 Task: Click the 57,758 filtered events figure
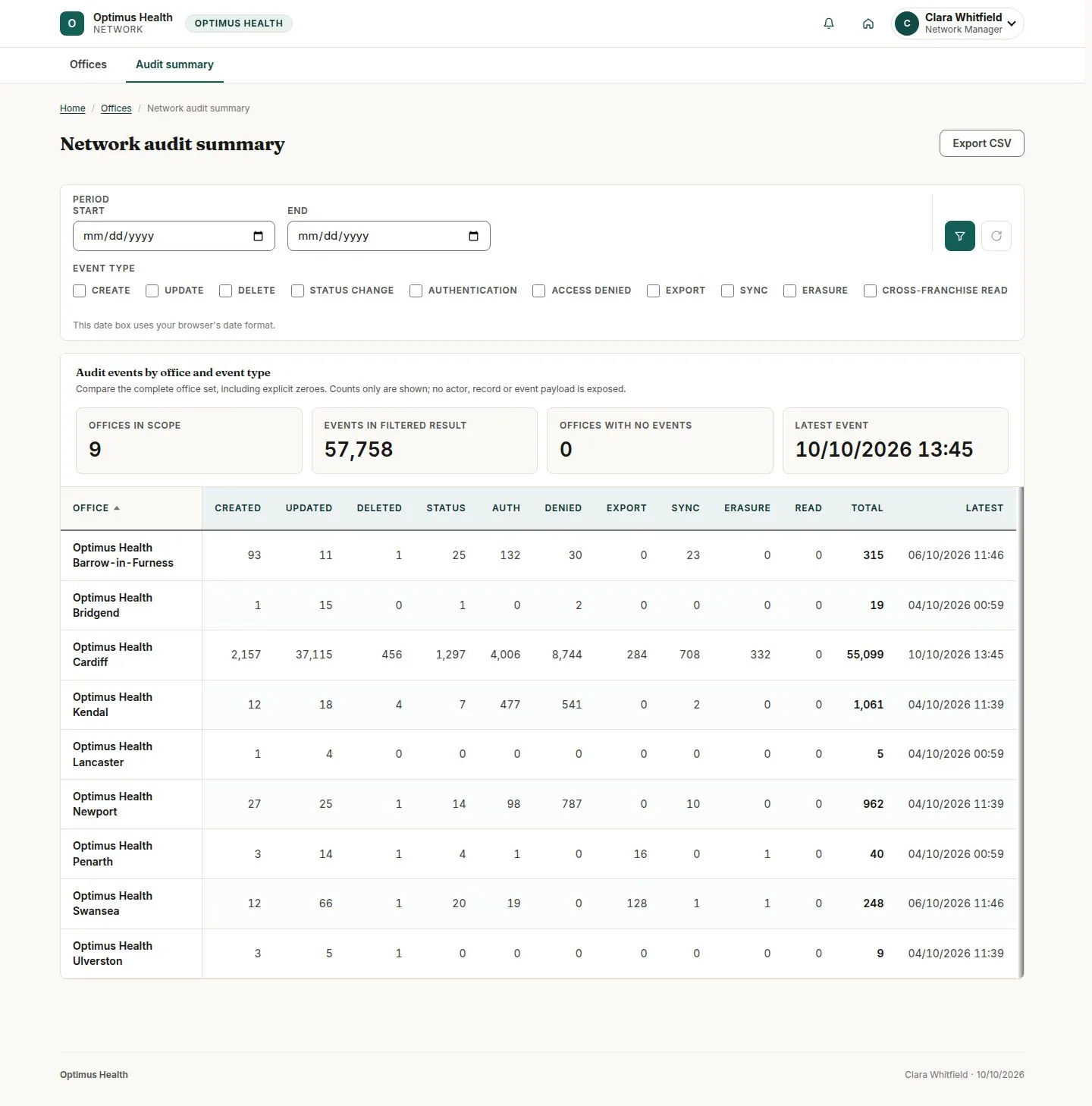point(359,450)
